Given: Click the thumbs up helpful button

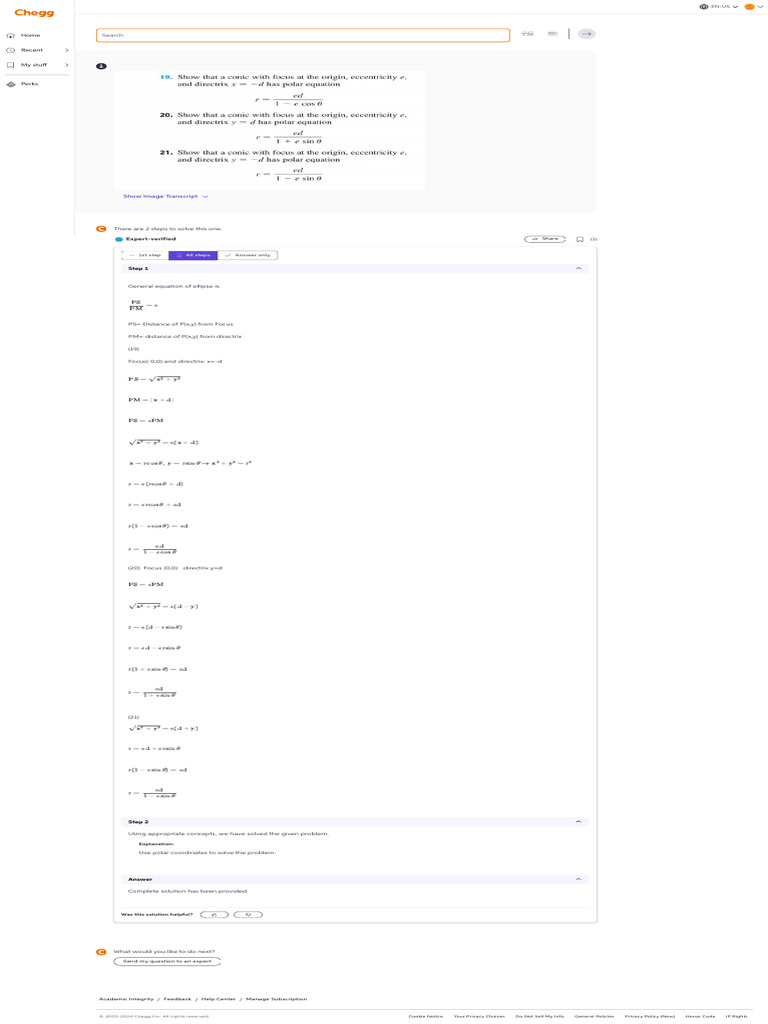Looking at the screenshot, I should [x=214, y=914].
